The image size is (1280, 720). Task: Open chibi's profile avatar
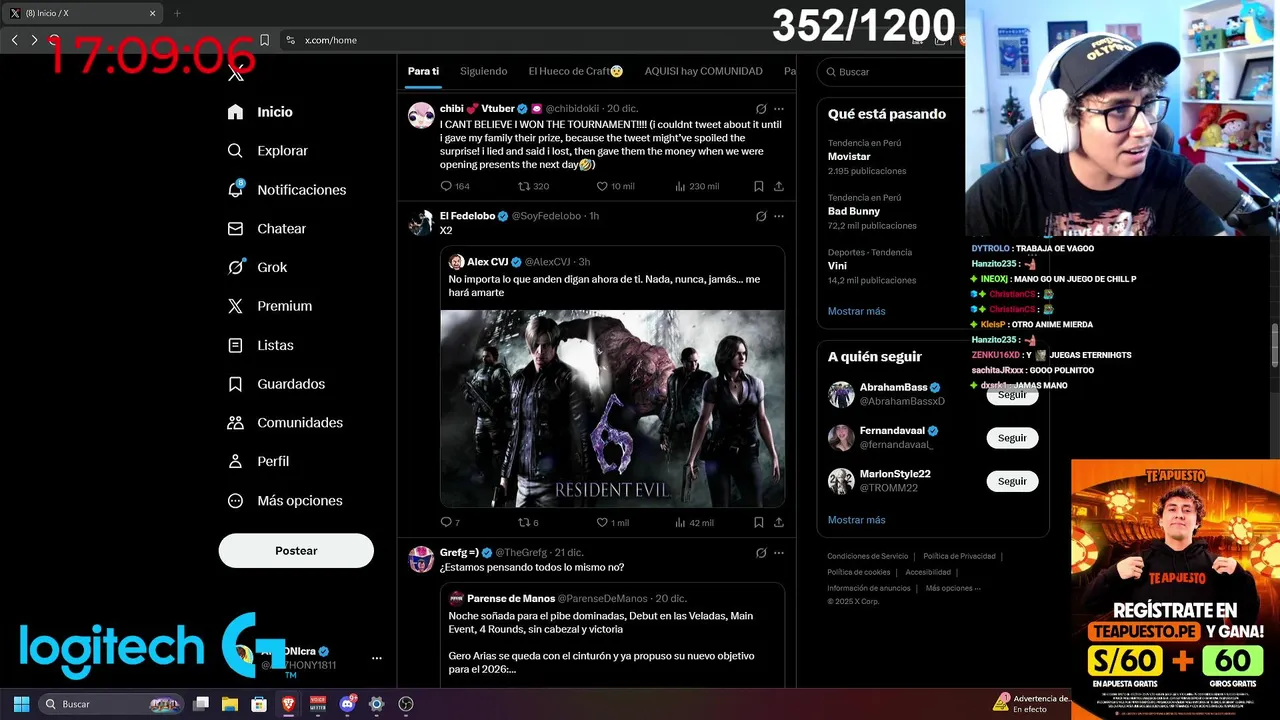(x=421, y=115)
